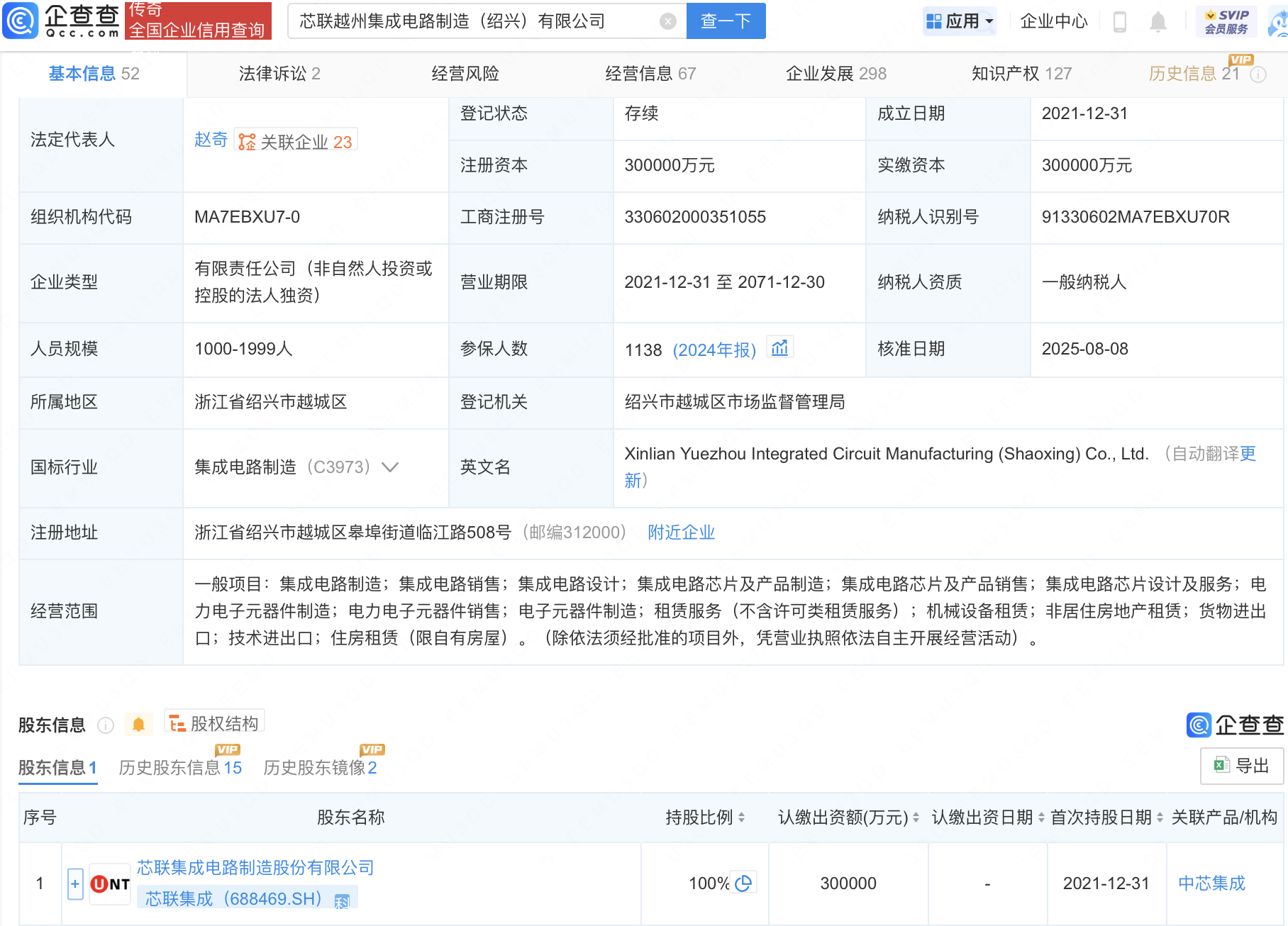The height and width of the screenshot is (926, 1288).
Task: Switch to the 经营风险 tab
Action: coord(465,74)
